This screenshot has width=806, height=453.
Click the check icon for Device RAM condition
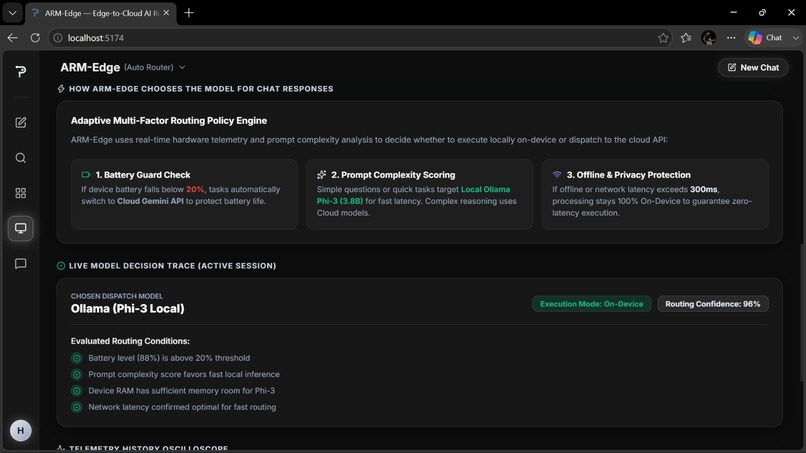pyautogui.click(x=77, y=391)
